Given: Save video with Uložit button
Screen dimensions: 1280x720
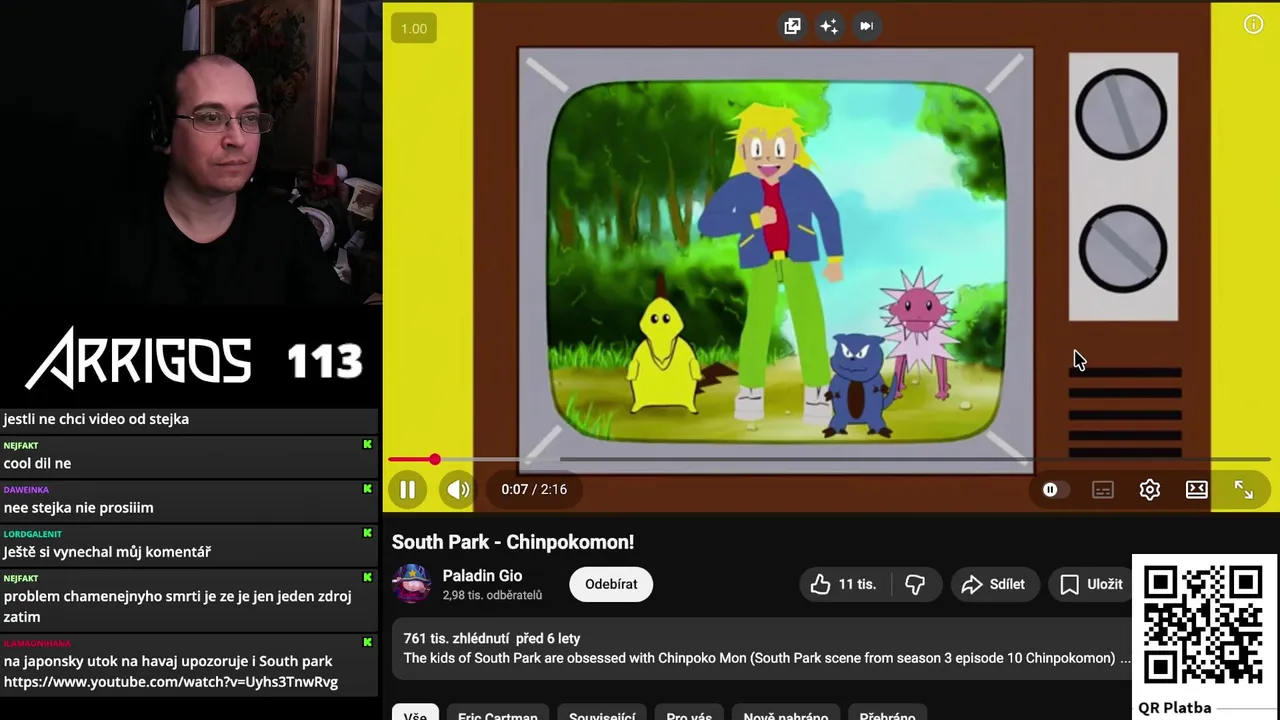Looking at the screenshot, I should tap(1091, 584).
